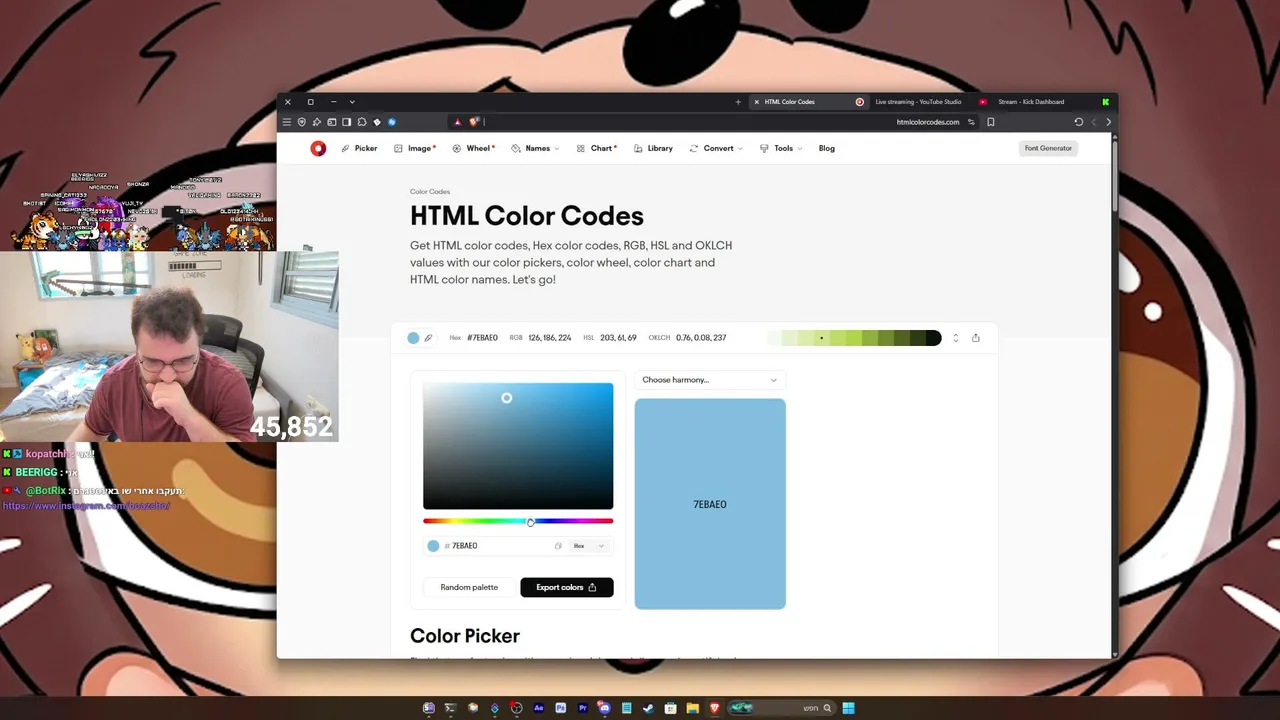Open Discord from the taskbar

604,708
